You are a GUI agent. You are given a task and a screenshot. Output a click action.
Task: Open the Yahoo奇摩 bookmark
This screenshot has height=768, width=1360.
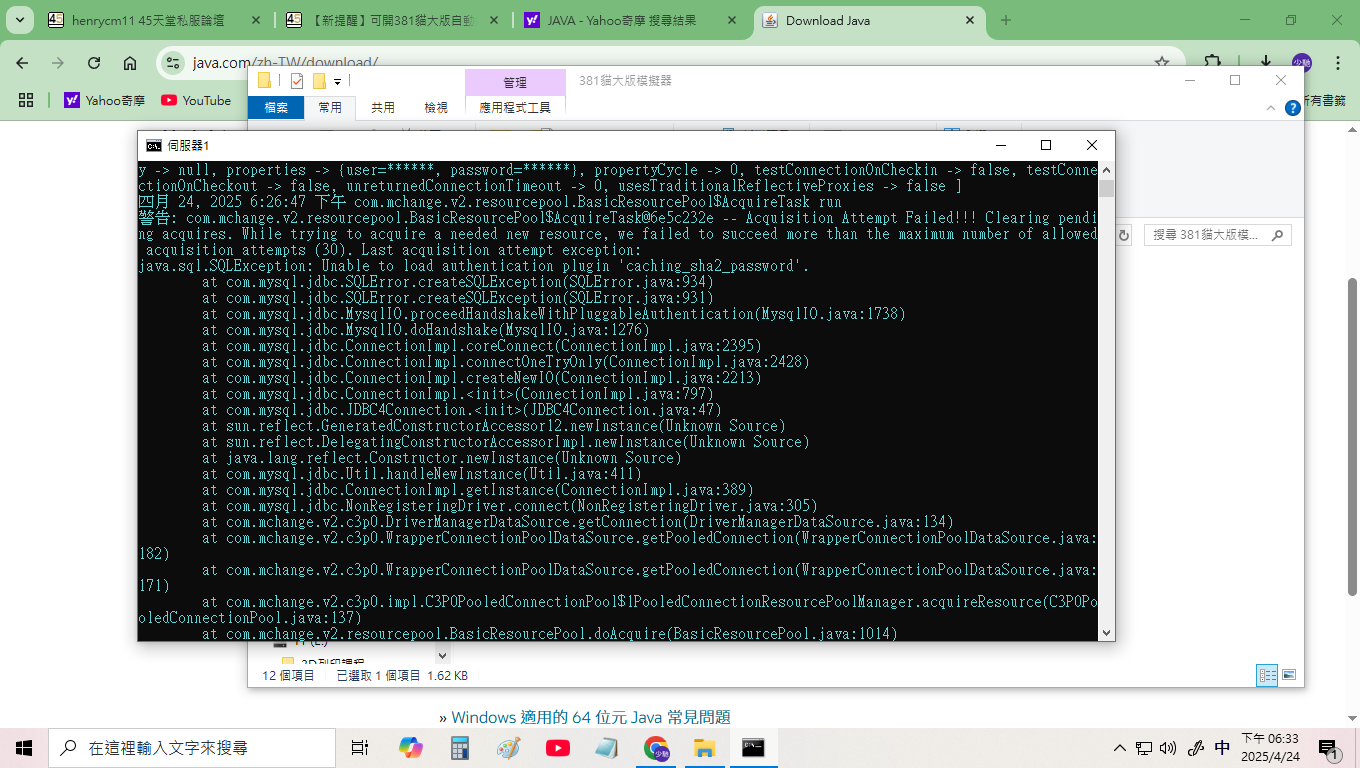[105, 100]
